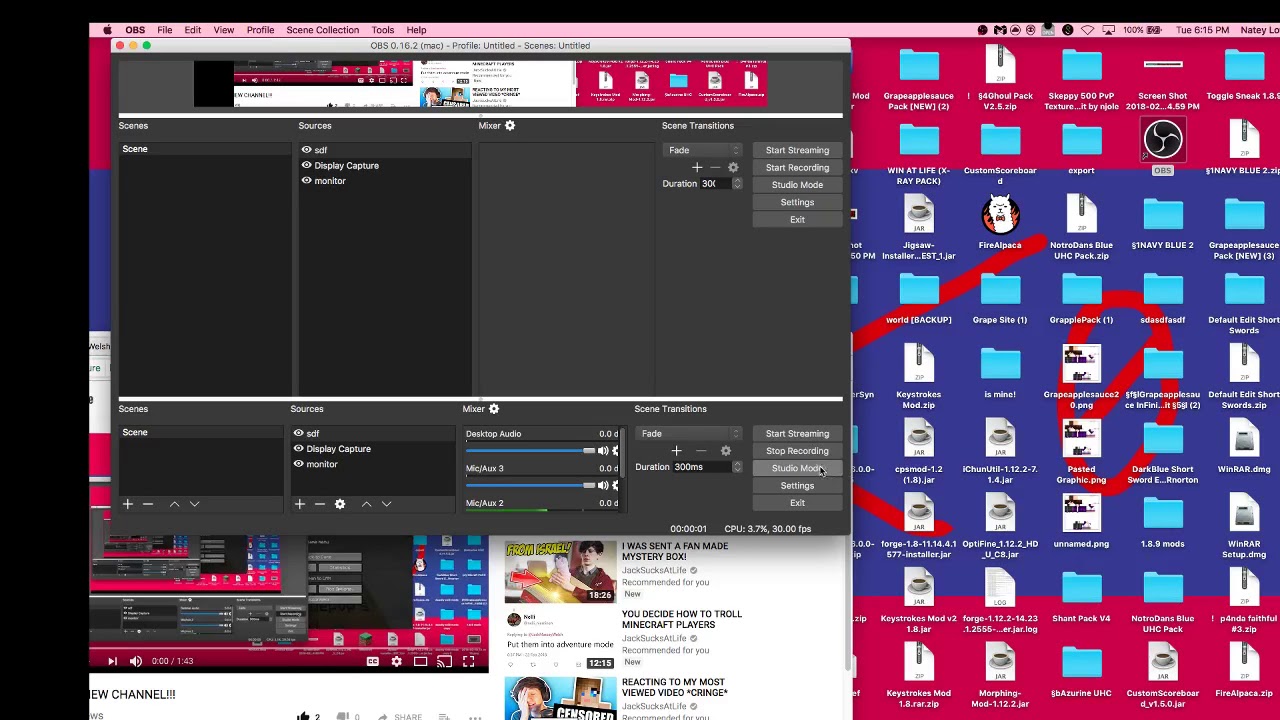Open YOU DECIDE HOW TO TROLL MINECRAFT PLAYERS link
This screenshot has height=720, width=1280.
[x=682, y=619]
